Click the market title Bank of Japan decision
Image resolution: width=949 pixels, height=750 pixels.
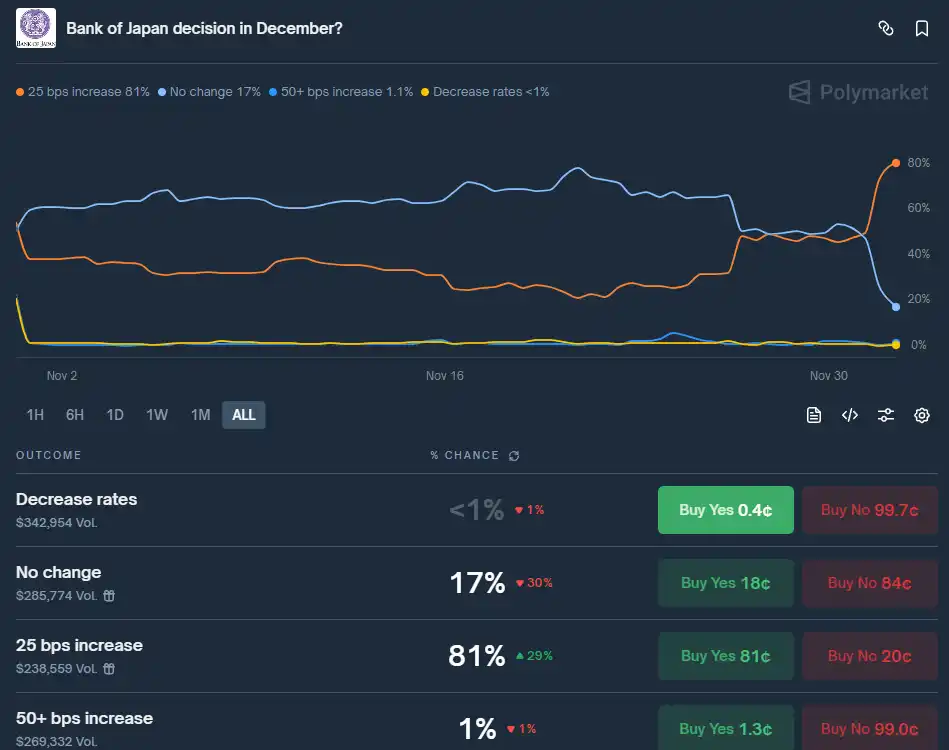204,28
